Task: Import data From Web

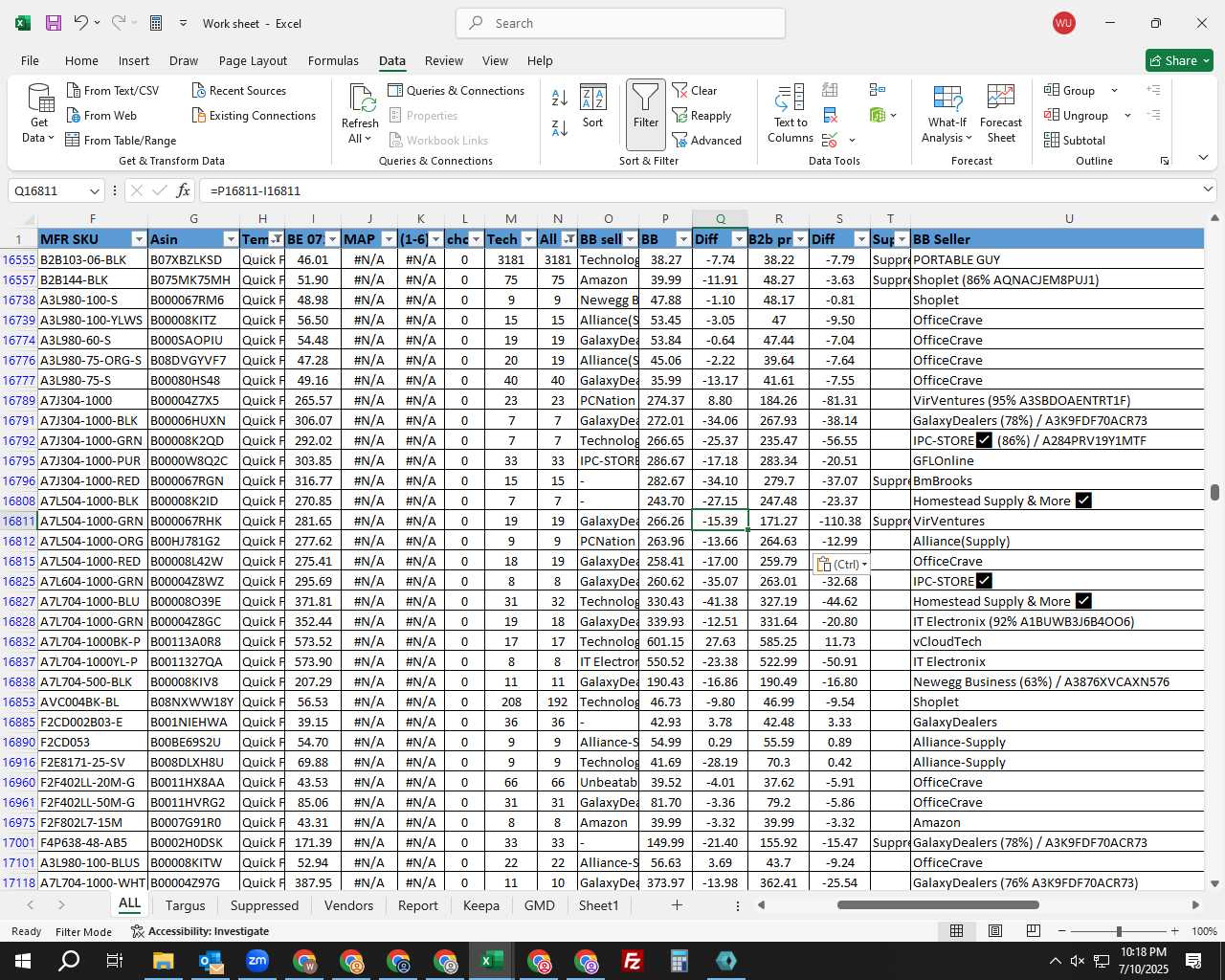Action: [x=101, y=115]
